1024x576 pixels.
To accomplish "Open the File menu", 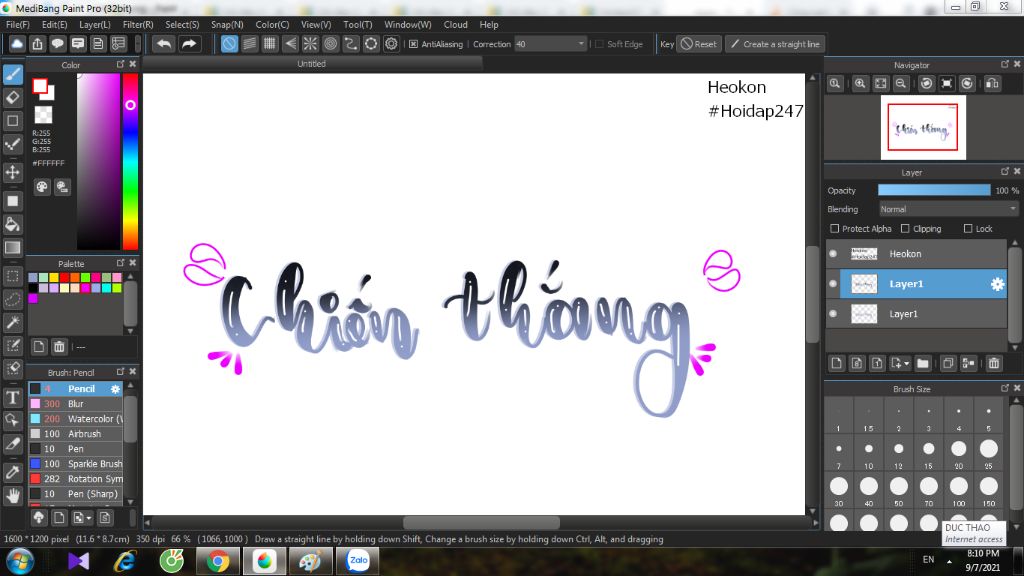I will click(x=18, y=25).
